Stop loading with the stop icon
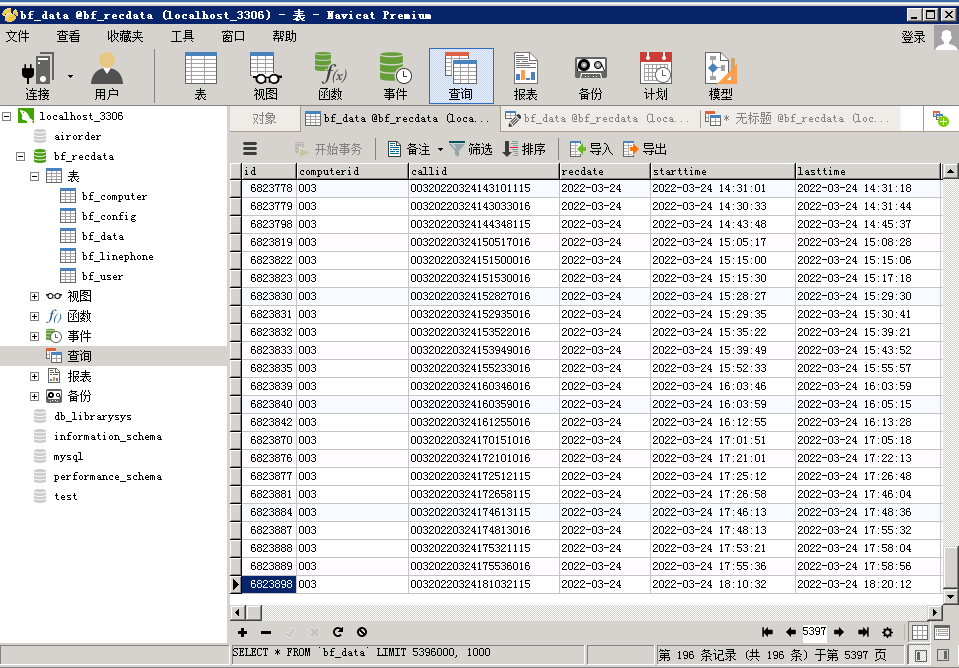This screenshot has height=668, width=959. point(362,632)
